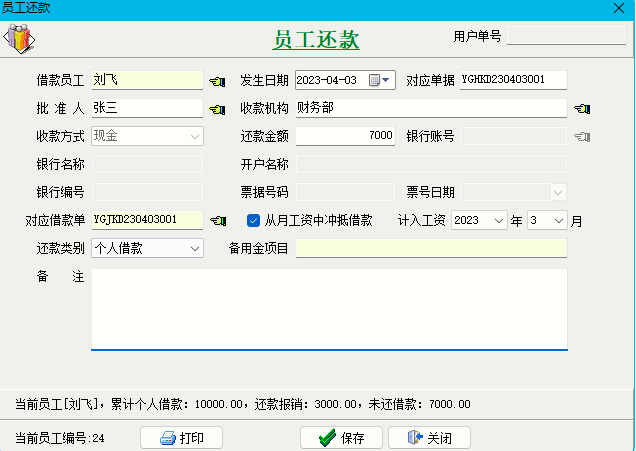Click the 打印 print button
The image size is (636, 451).
point(181,438)
